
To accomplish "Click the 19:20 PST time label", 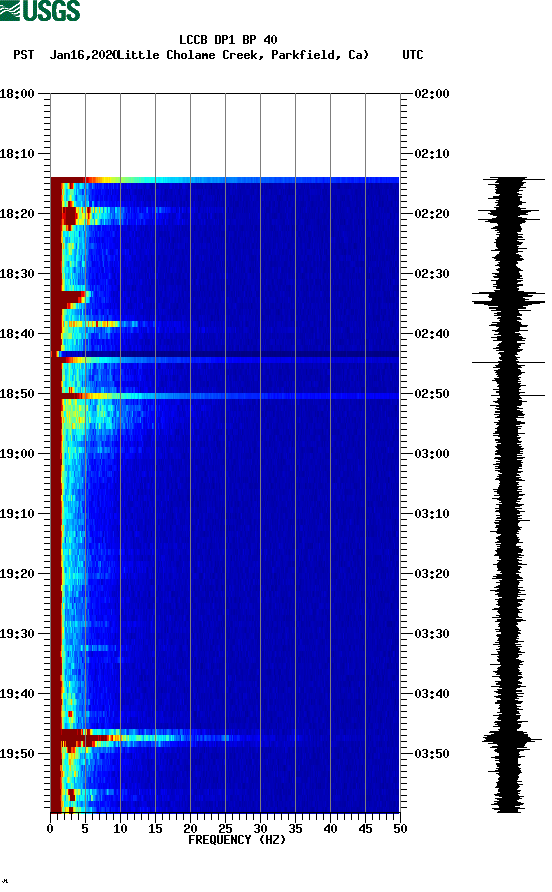I will (x=17, y=573).
